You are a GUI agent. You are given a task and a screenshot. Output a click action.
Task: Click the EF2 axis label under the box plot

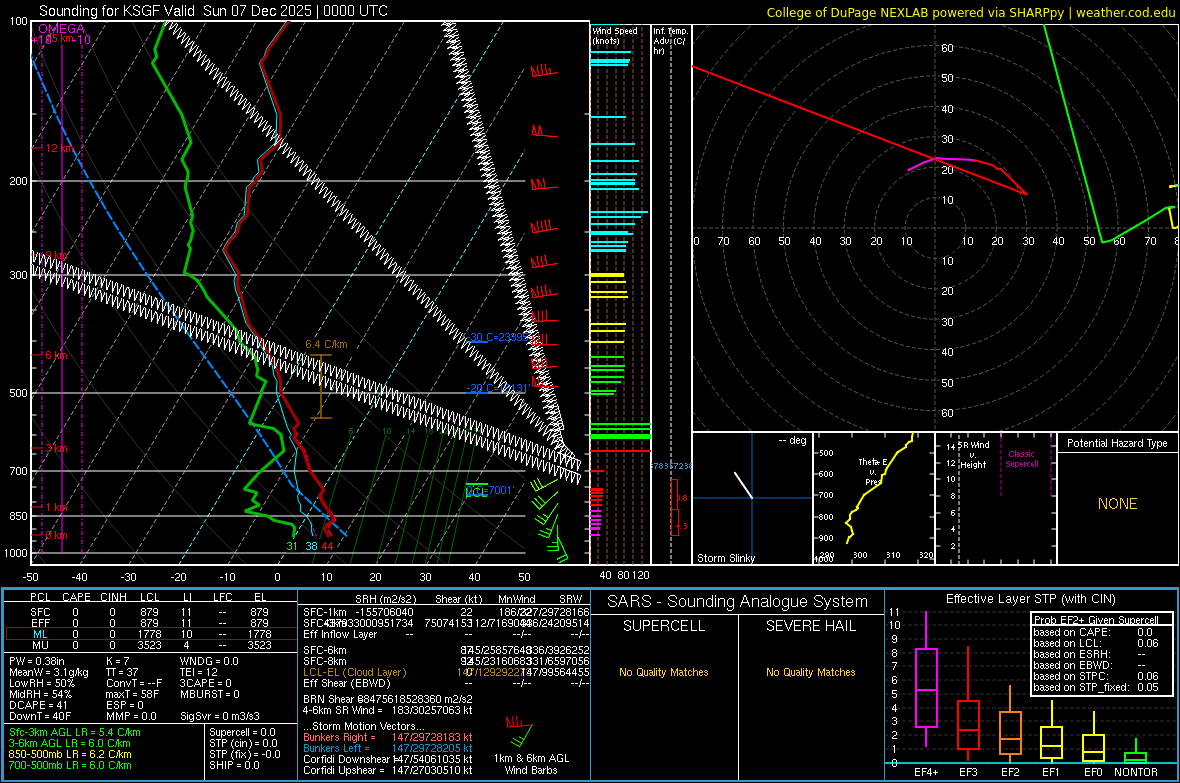(1010, 772)
